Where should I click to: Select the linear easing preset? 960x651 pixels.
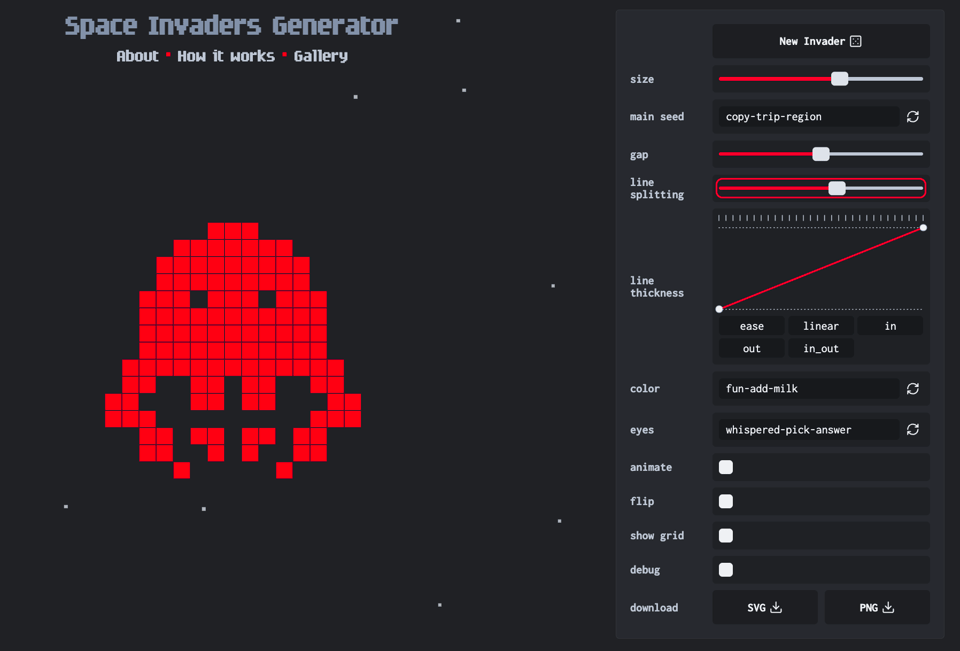tap(820, 325)
